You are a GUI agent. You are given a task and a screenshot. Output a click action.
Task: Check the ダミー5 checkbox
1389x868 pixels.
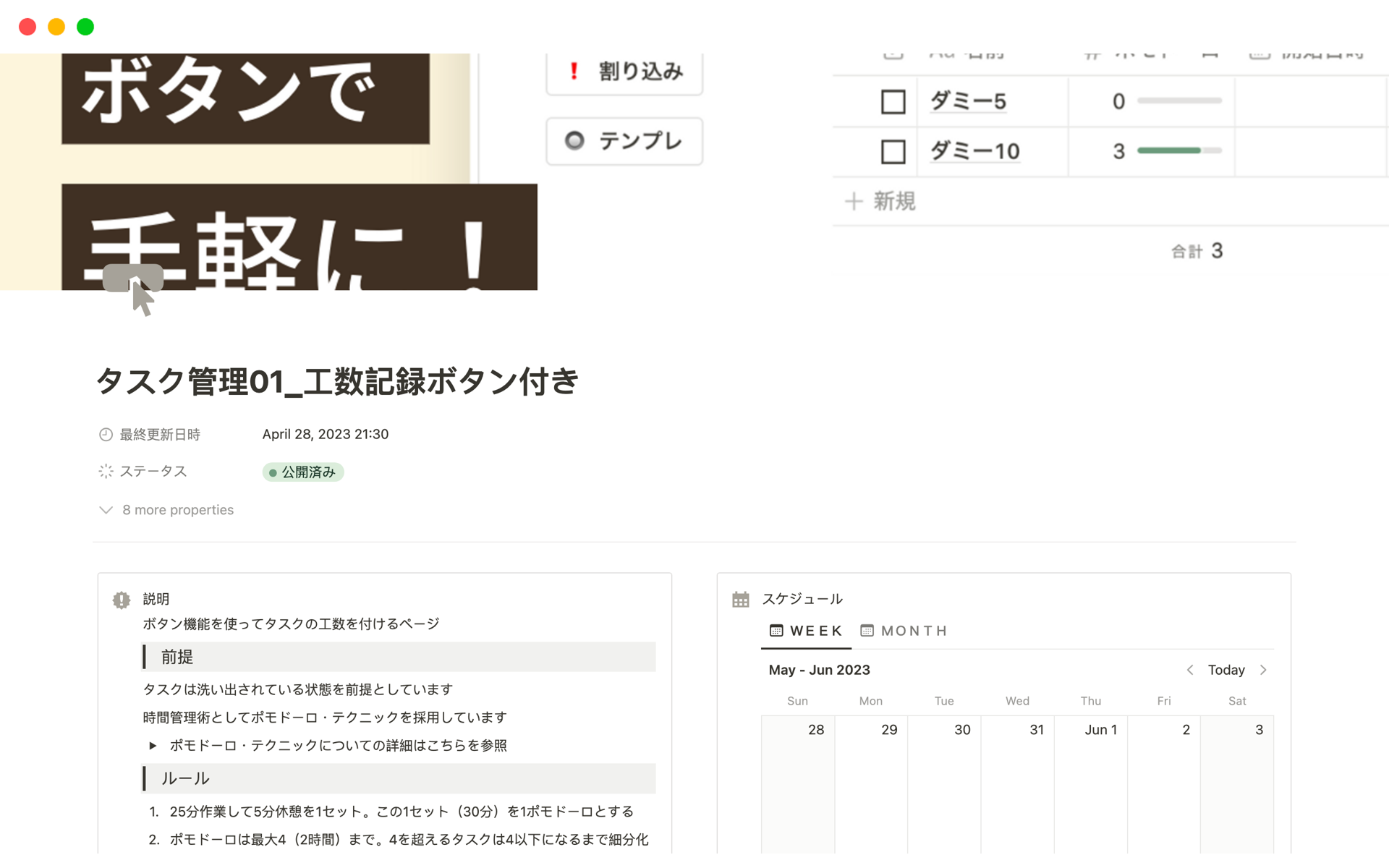pos(893,102)
